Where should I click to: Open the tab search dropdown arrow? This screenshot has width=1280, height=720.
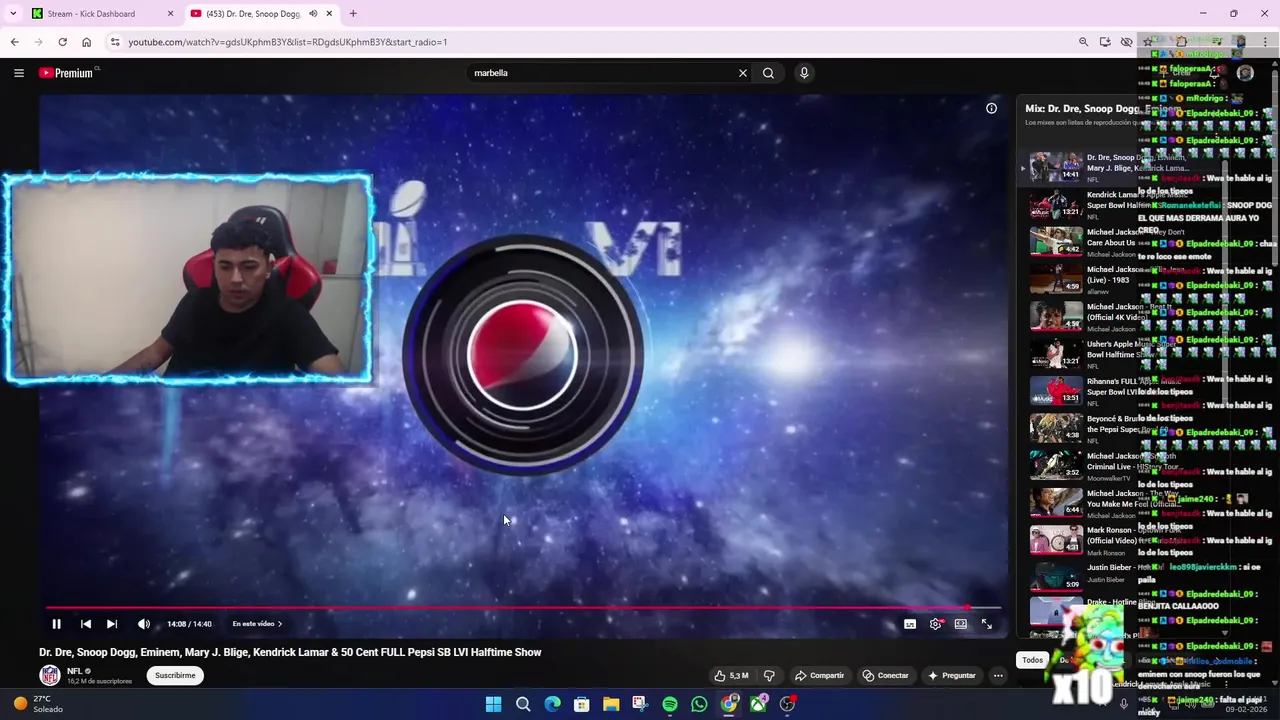[13, 14]
